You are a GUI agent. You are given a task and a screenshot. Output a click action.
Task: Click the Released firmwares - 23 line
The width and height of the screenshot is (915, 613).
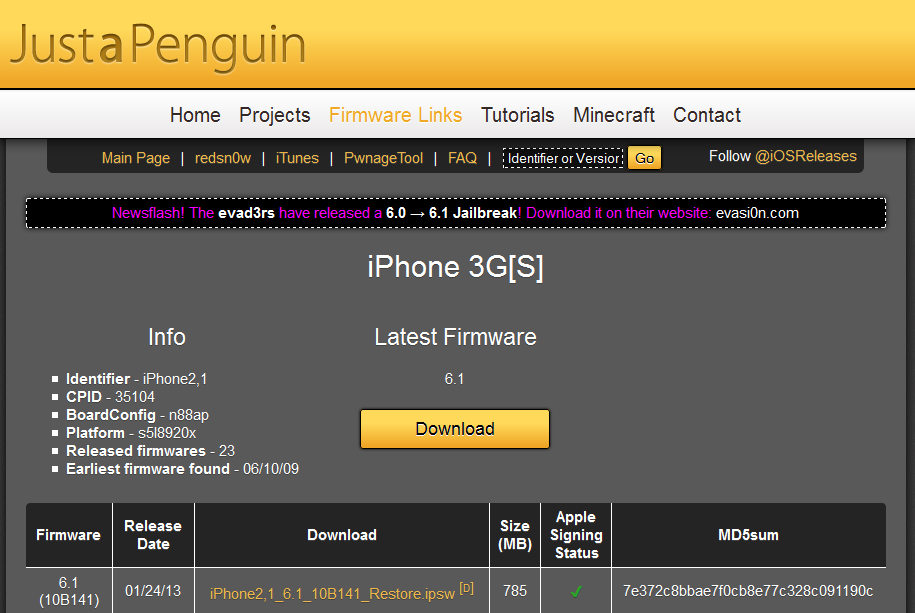click(x=150, y=451)
